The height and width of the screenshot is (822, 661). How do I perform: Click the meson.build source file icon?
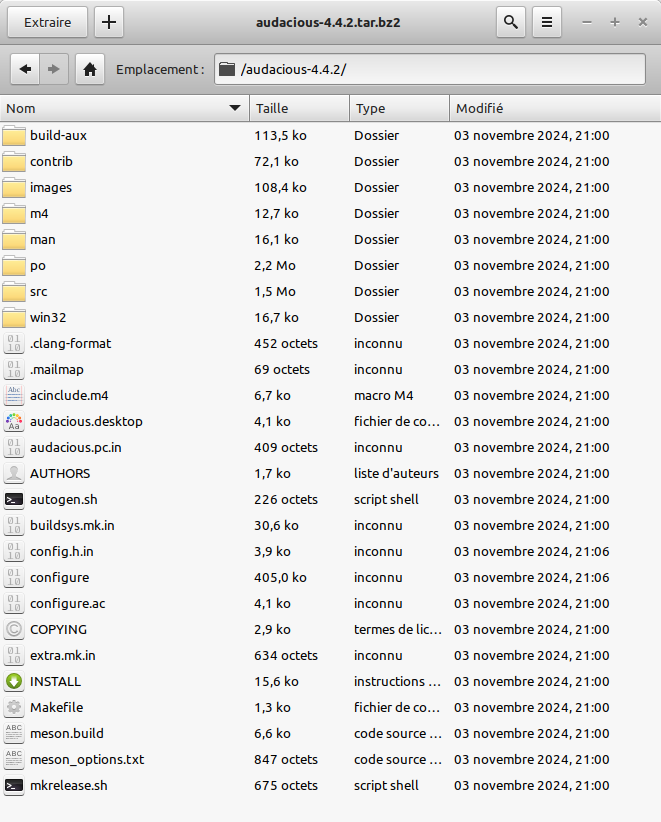coord(14,733)
